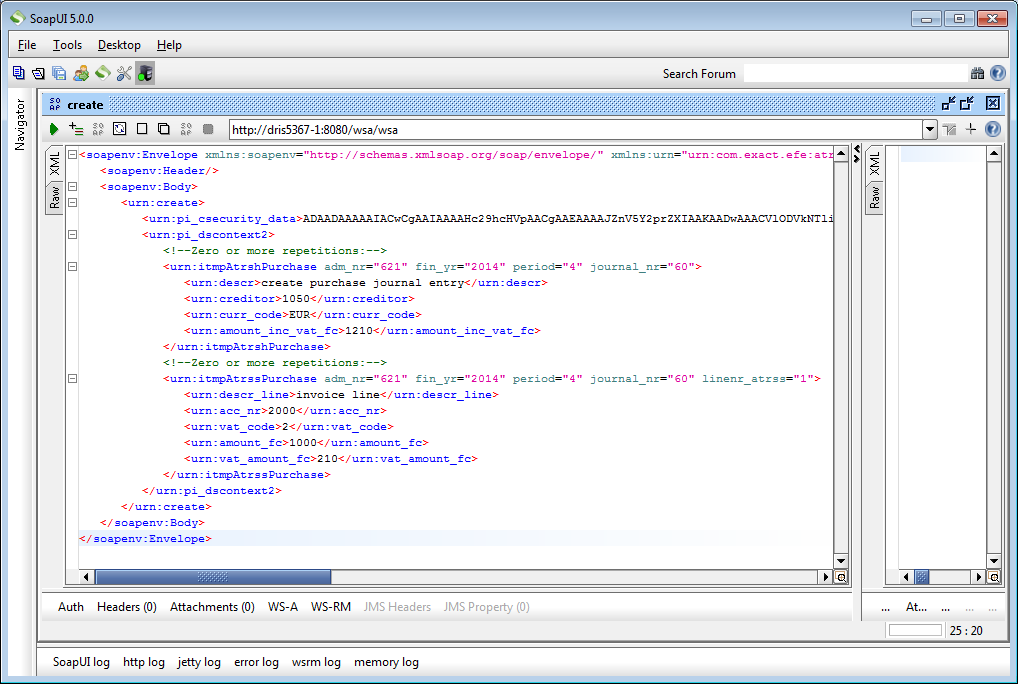This screenshot has height=684, width=1018.
Task: Open help from the main toolbar
Action: coord(998,73)
